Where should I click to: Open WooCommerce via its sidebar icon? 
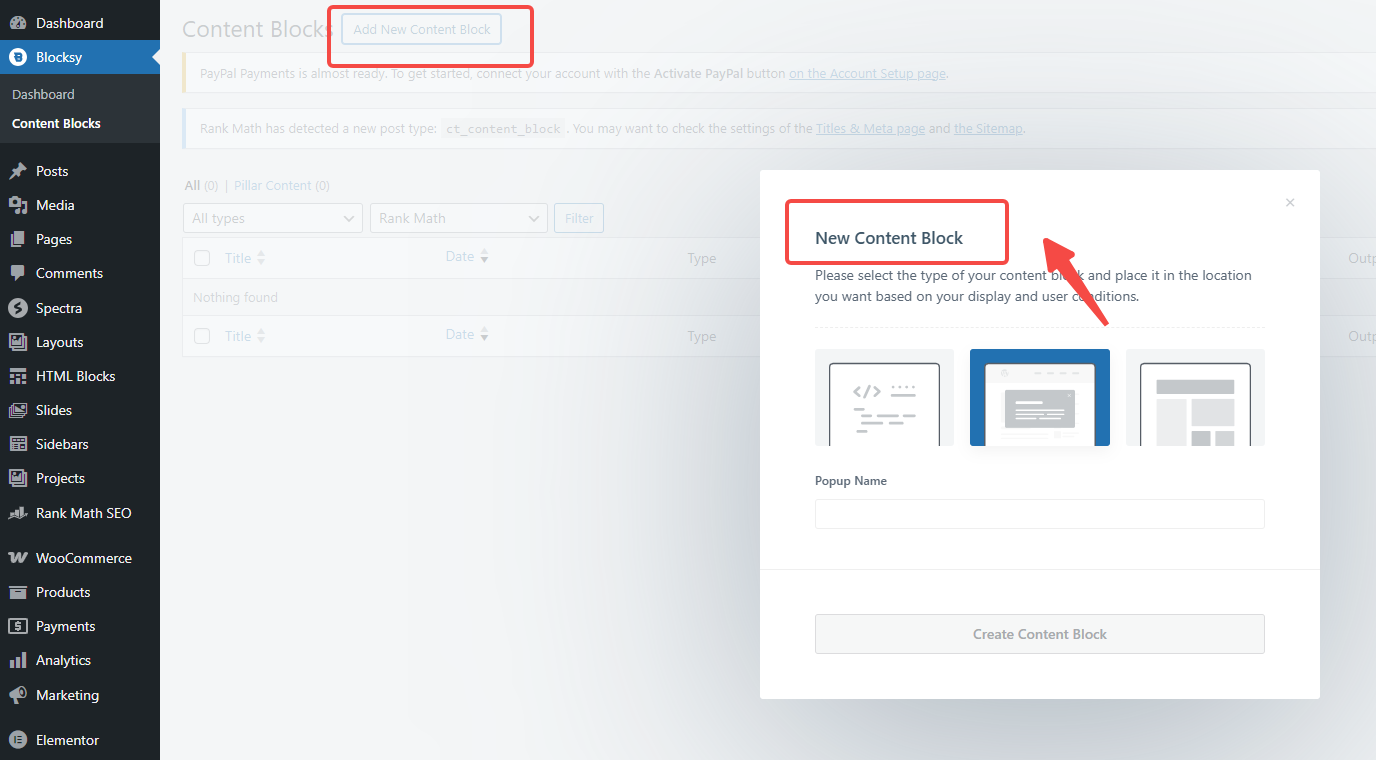coord(18,558)
